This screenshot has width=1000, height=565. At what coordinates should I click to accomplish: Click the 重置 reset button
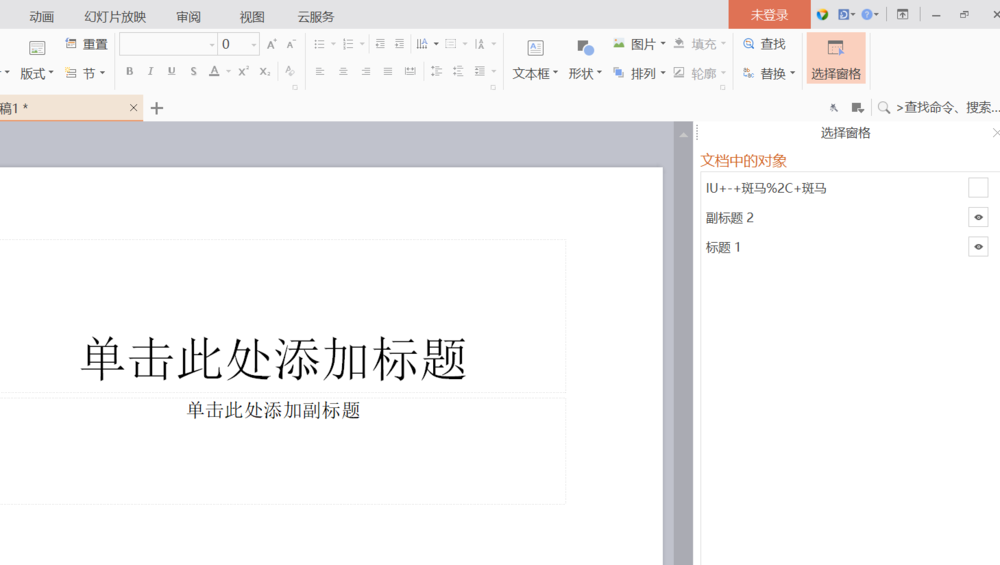pyautogui.click(x=87, y=44)
